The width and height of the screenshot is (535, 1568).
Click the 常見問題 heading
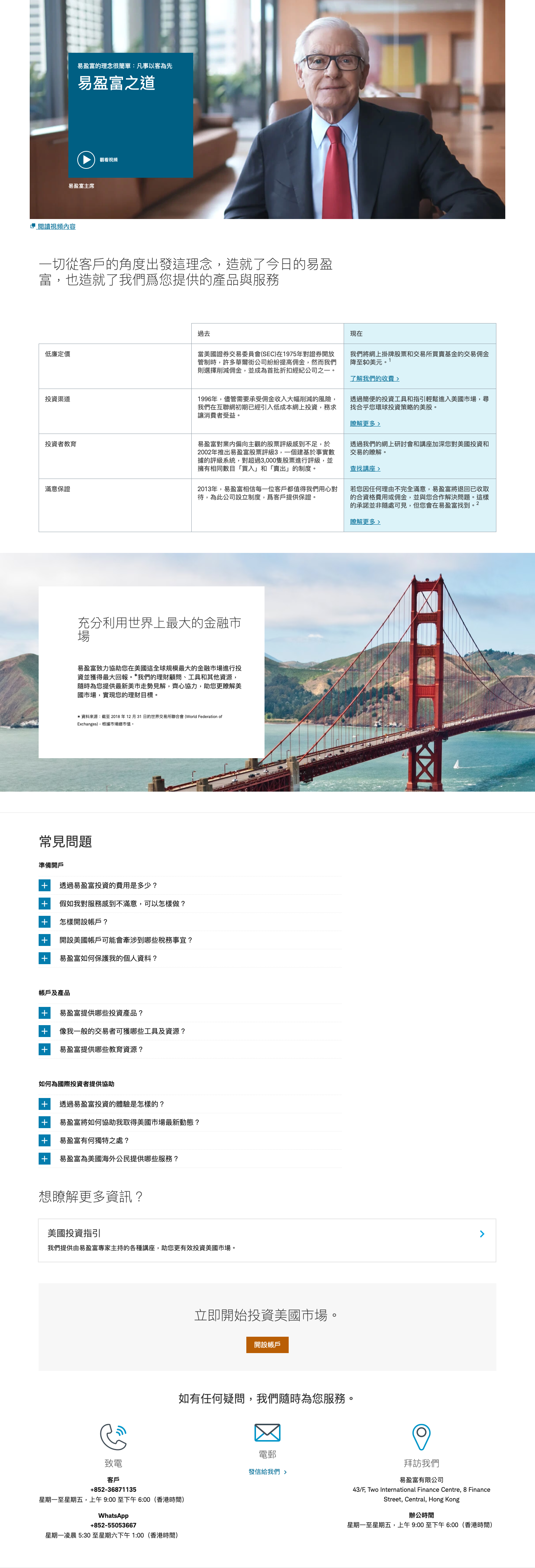tap(66, 842)
